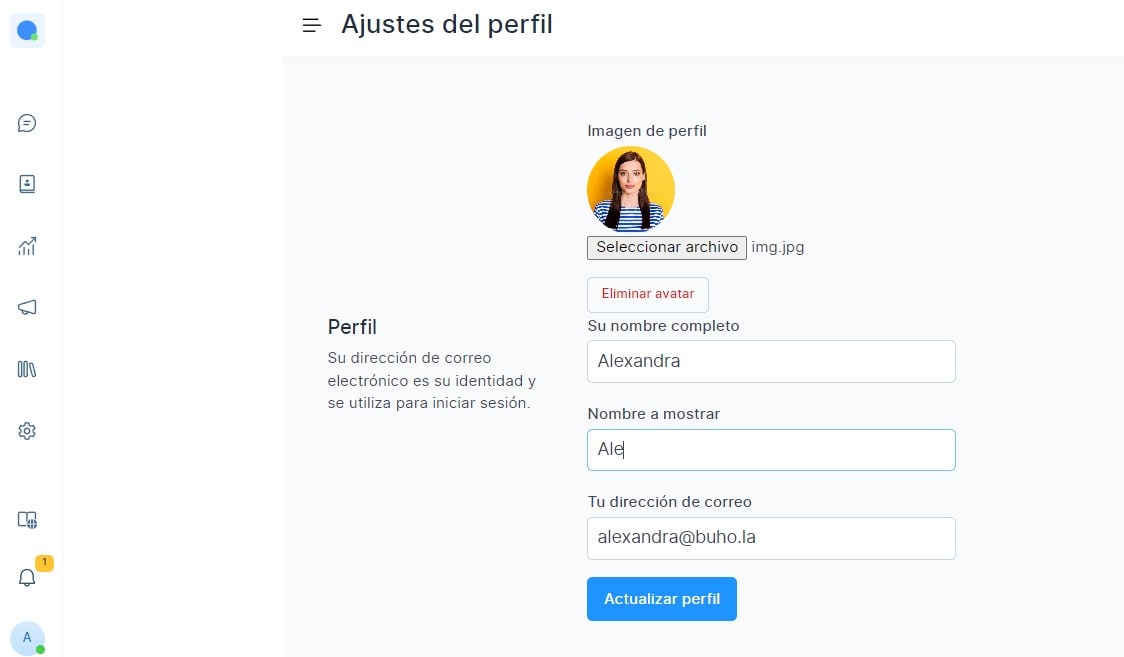The image size is (1124, 657).
Task: Click the app logo at top of sidebar
Action: pyautogui.click(x=28, y=30)
